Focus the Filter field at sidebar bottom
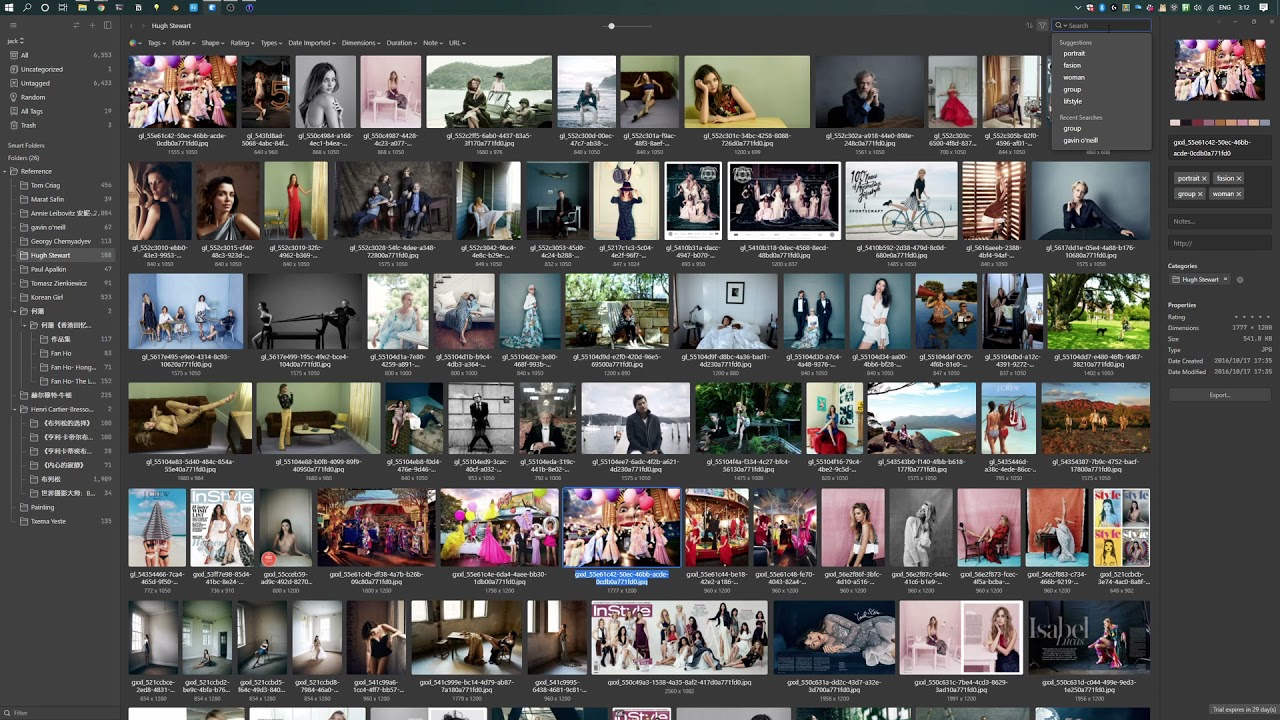Screen dimensions: 1280x720 (x=62, y=713)
